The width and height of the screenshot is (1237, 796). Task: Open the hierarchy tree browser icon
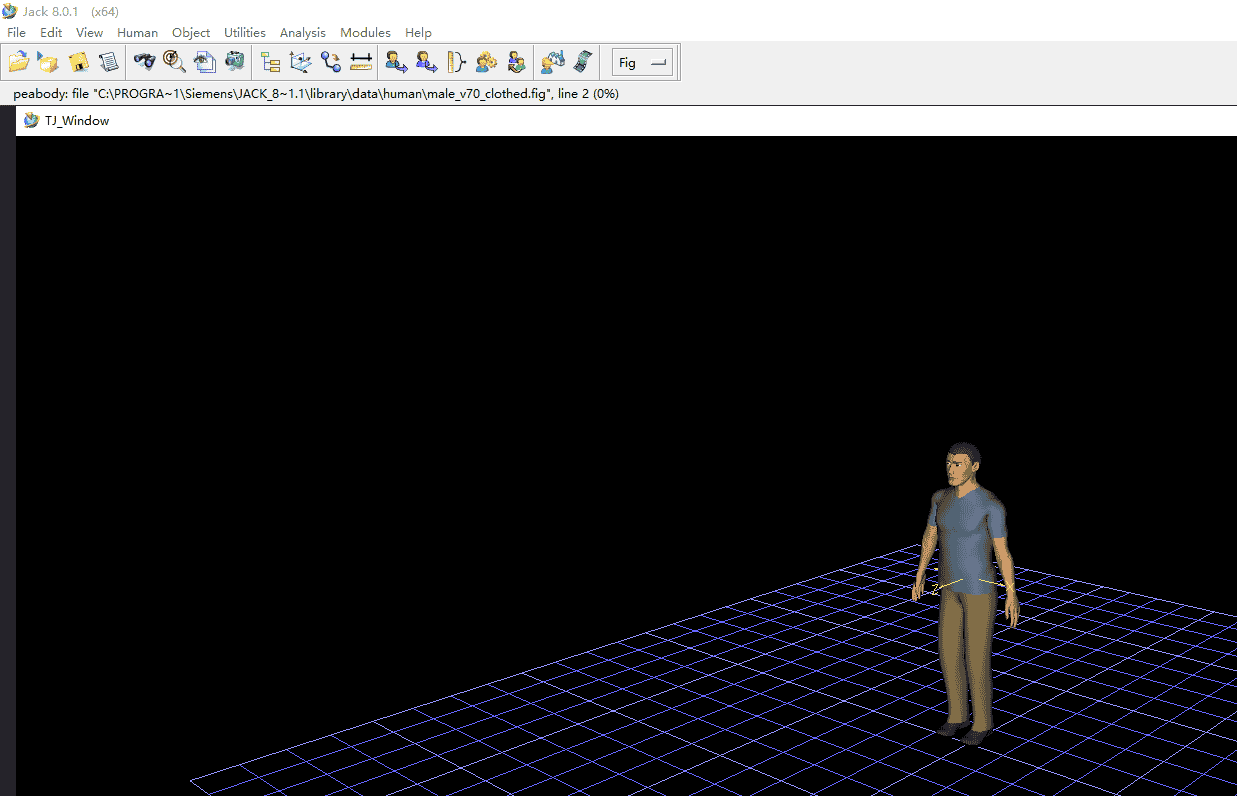point(270,62)
